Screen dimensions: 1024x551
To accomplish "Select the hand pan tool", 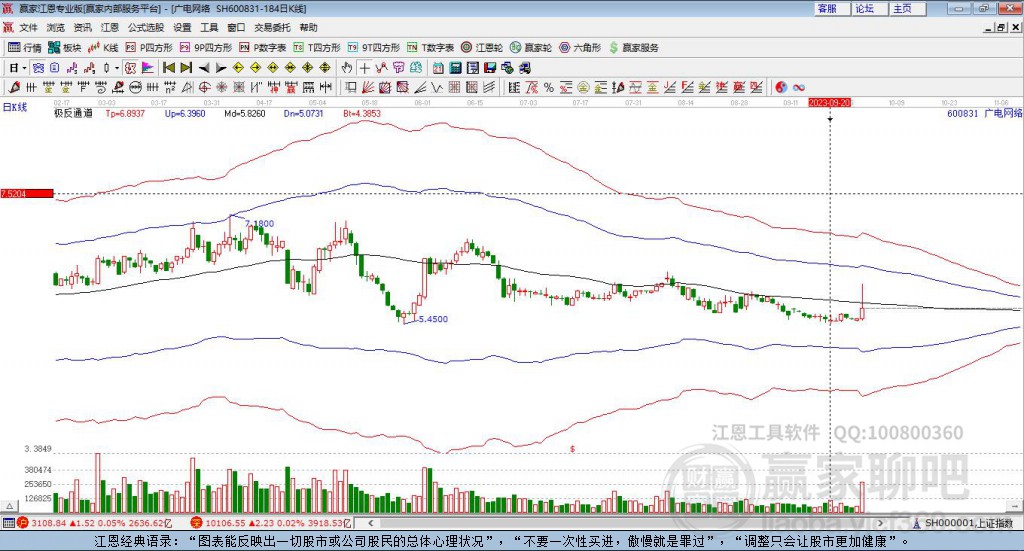I will click(347, 68).
